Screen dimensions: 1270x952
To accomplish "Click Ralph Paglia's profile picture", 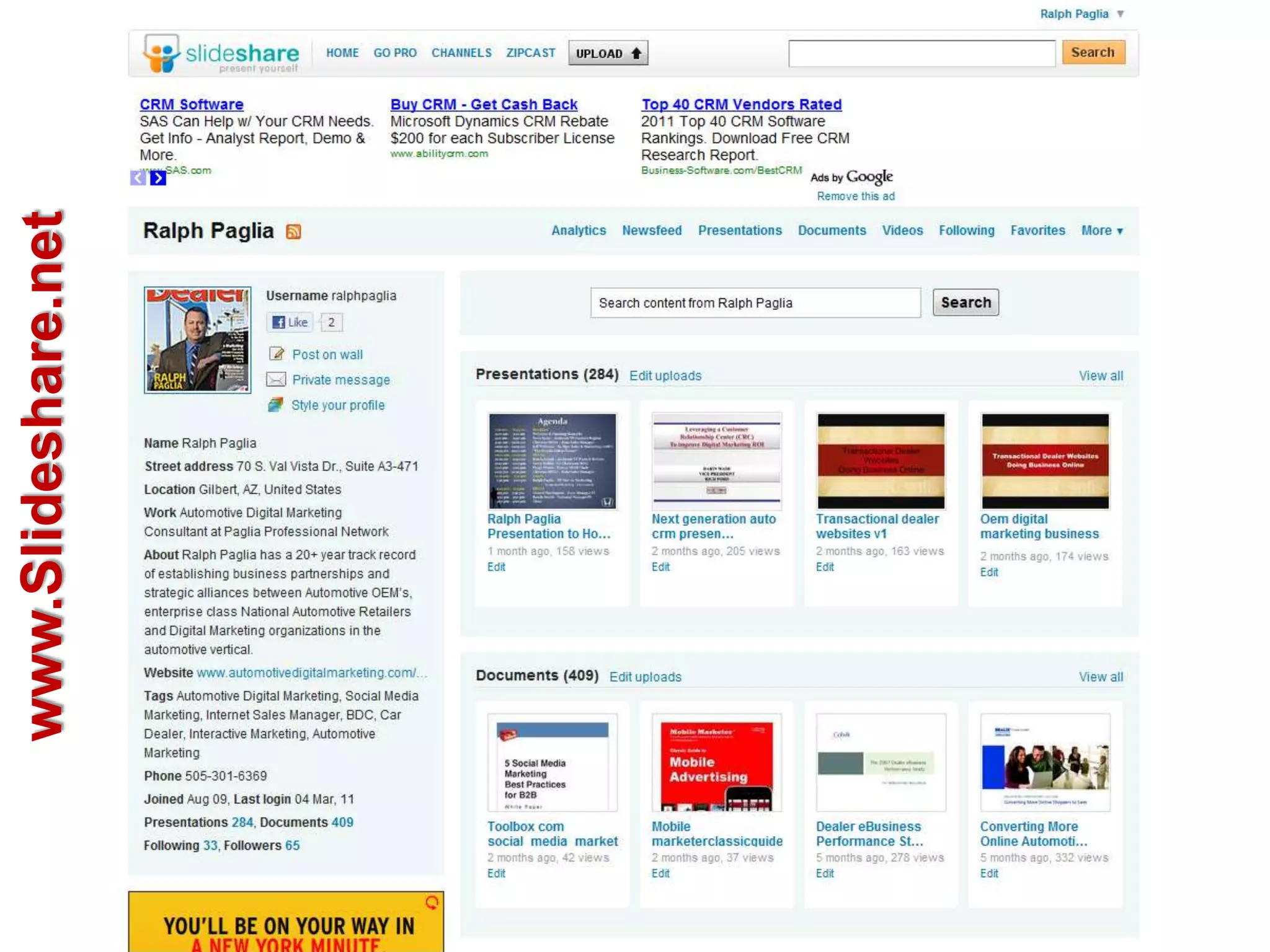I will coord(198,340).
